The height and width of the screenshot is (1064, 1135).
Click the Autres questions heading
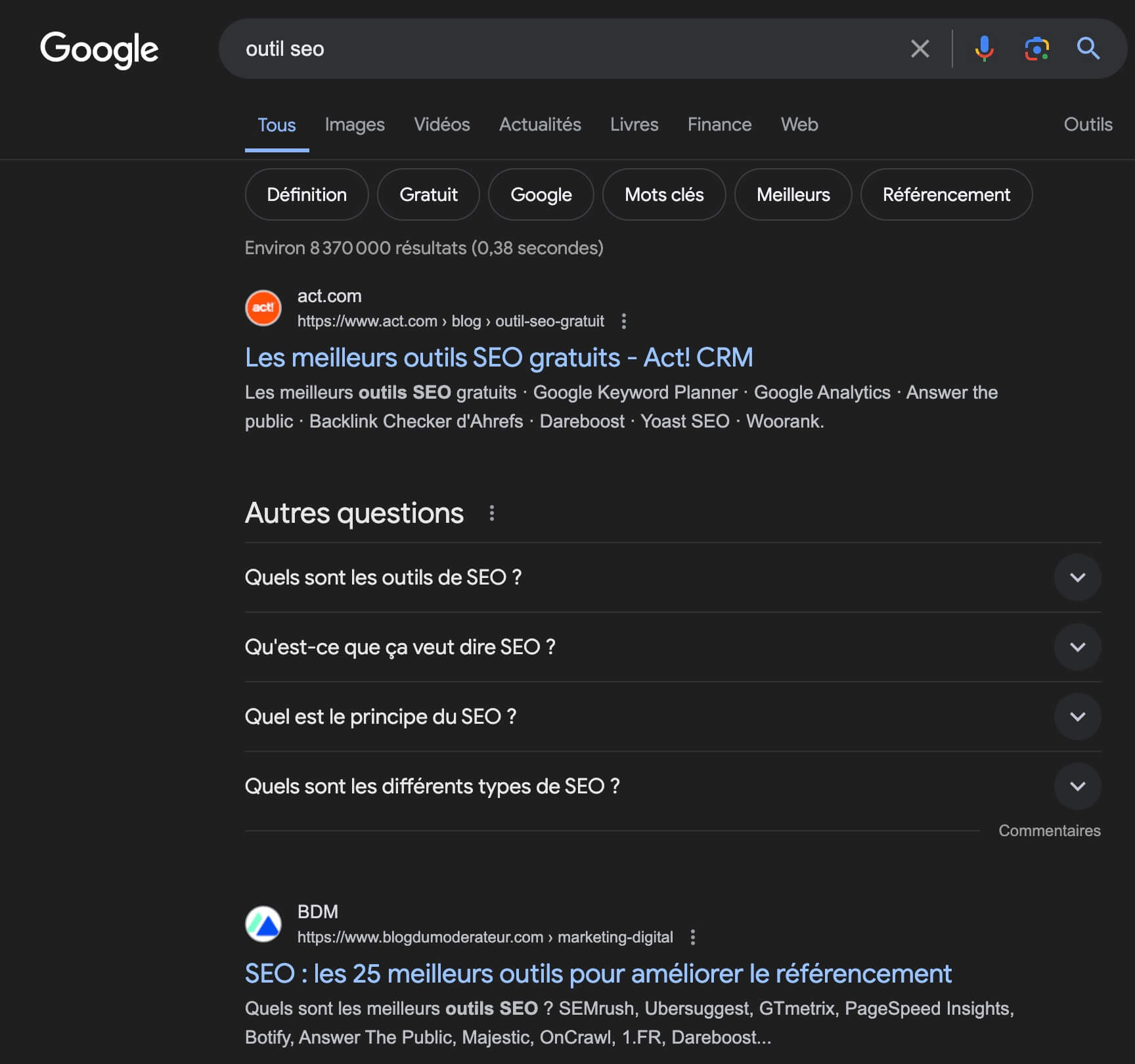click(x=354, y=513)
